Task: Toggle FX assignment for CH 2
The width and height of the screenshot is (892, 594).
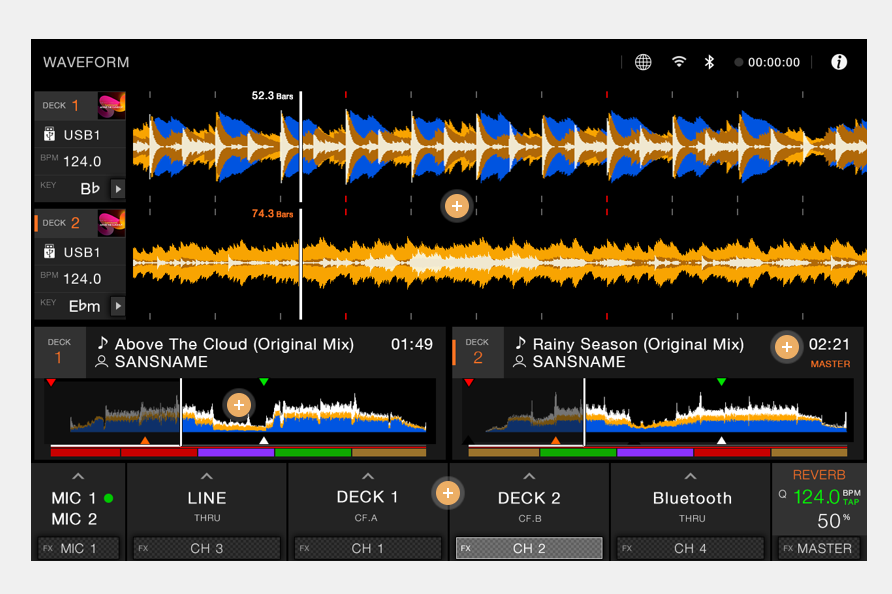Action: (x=529, y=548)
